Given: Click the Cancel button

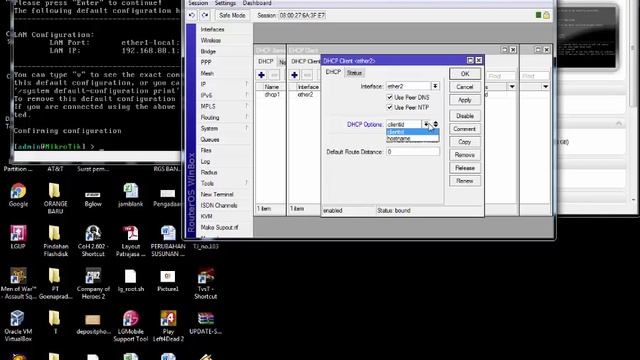Looking at the screenshot, I should click(x=465, y=87).
